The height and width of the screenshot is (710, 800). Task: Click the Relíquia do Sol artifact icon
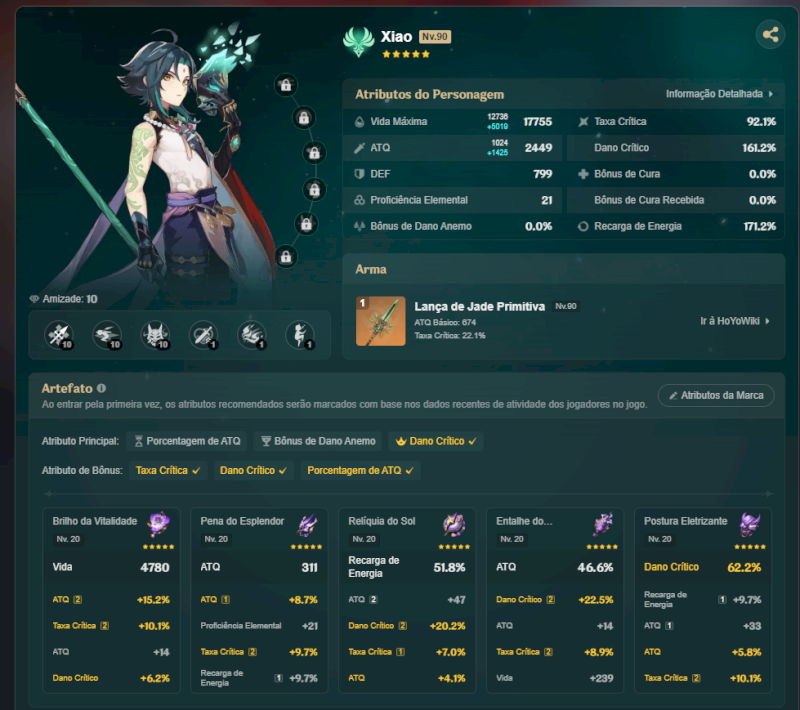[454, 524]
